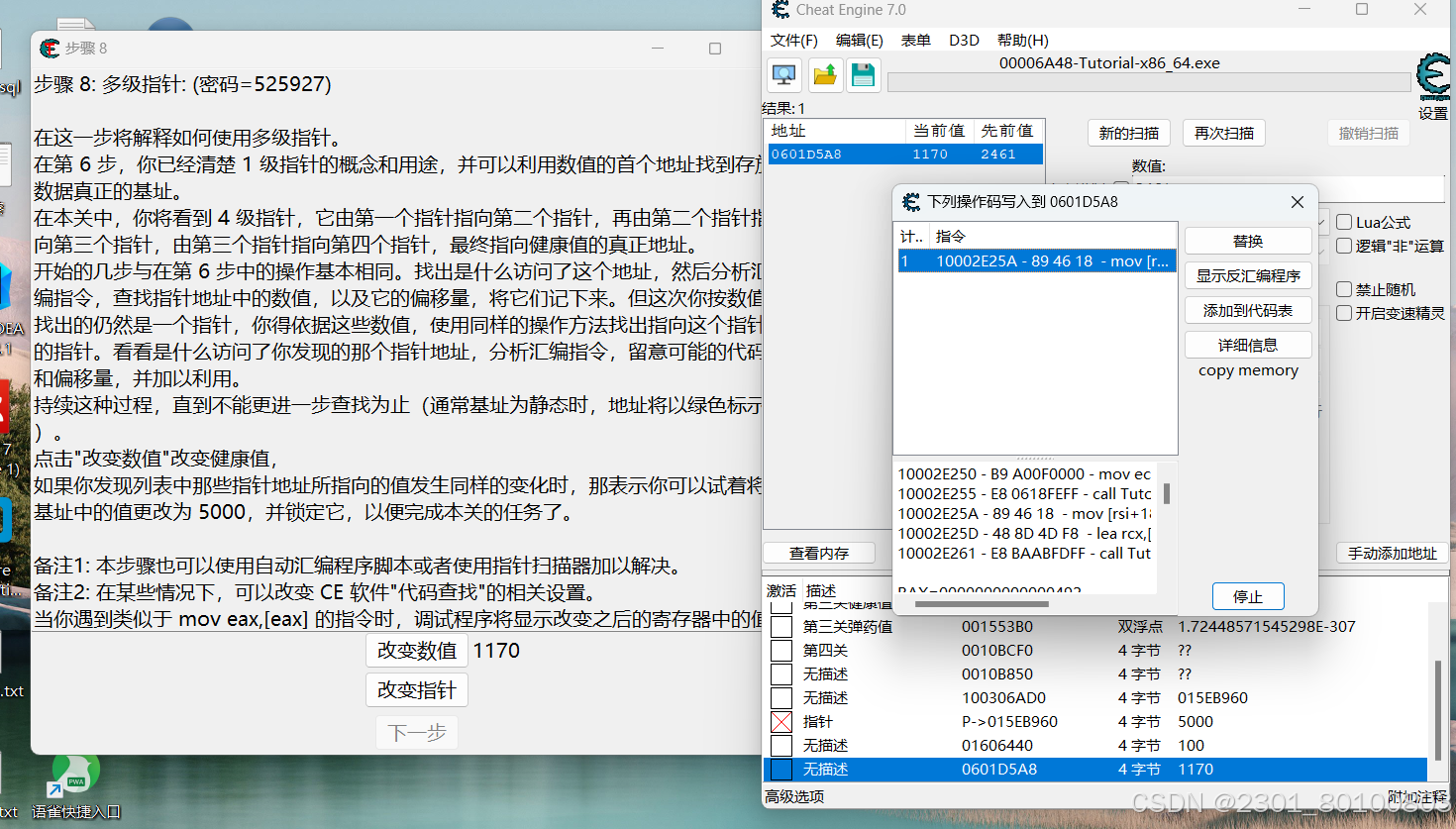The image size is (1456, 829).
Task: Click the 激活 column header in address table
Action: coord(780,590)
